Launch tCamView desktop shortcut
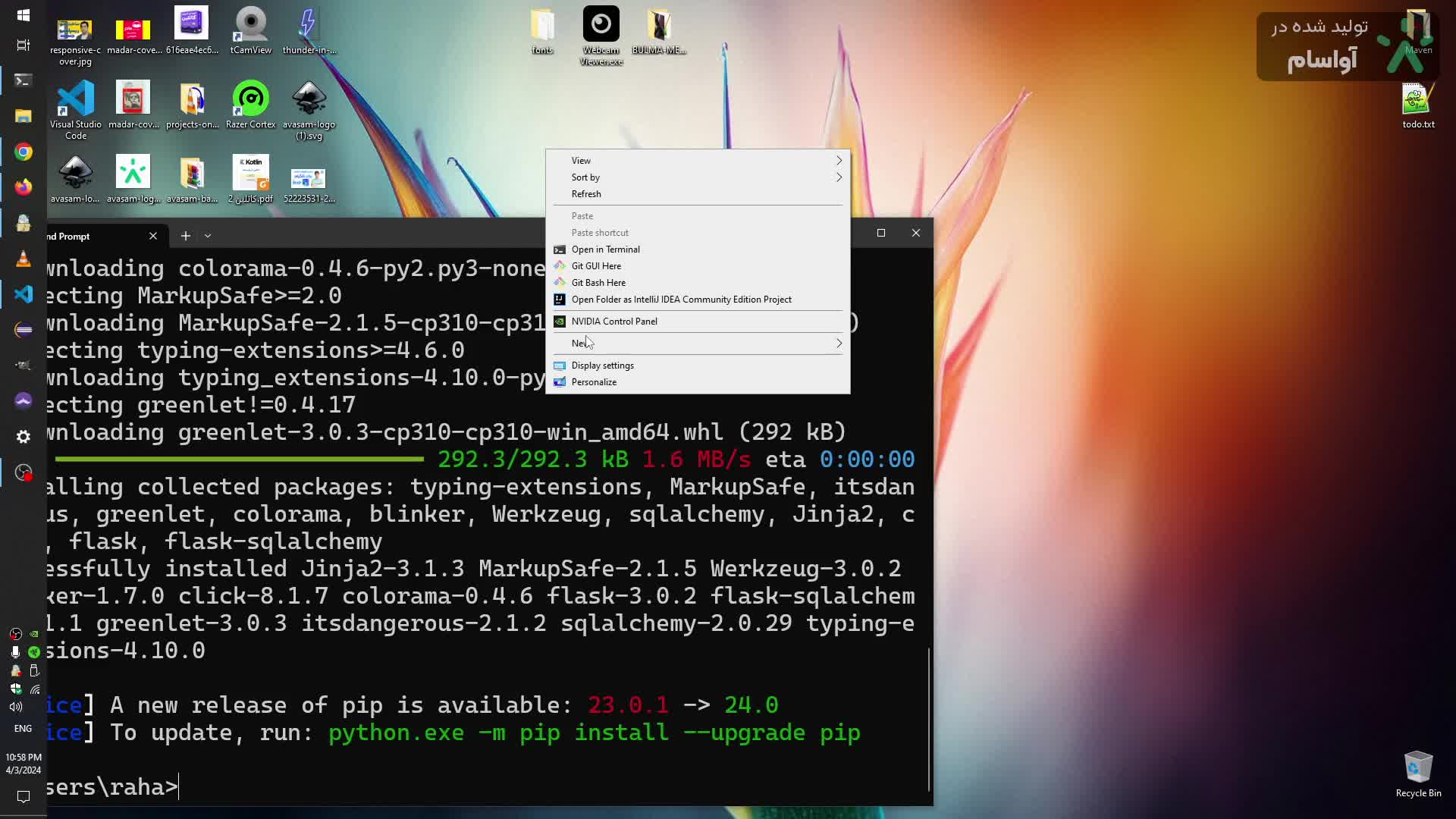1456x819 pixels. (250, 25)
